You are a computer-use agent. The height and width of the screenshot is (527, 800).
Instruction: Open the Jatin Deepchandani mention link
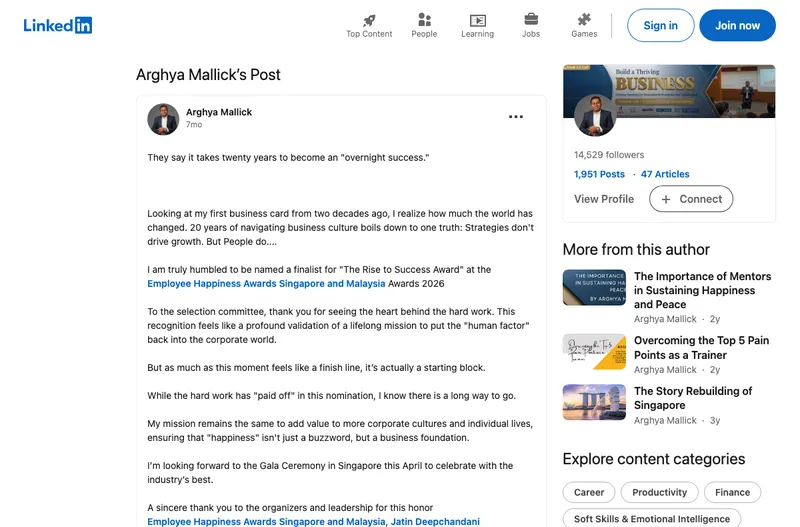point(435,521)
